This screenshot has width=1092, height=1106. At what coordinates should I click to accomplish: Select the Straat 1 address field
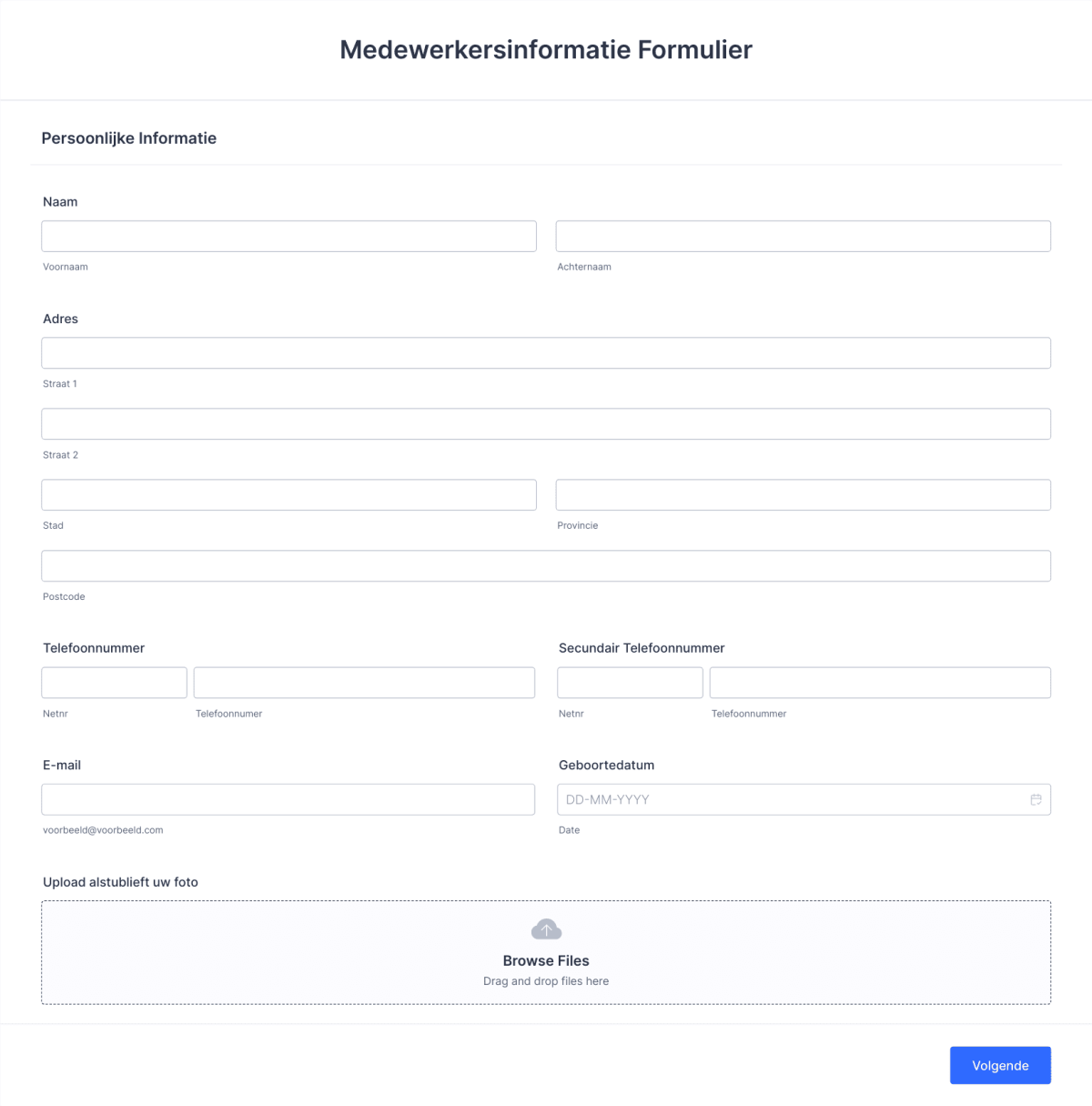pos(546,352)
